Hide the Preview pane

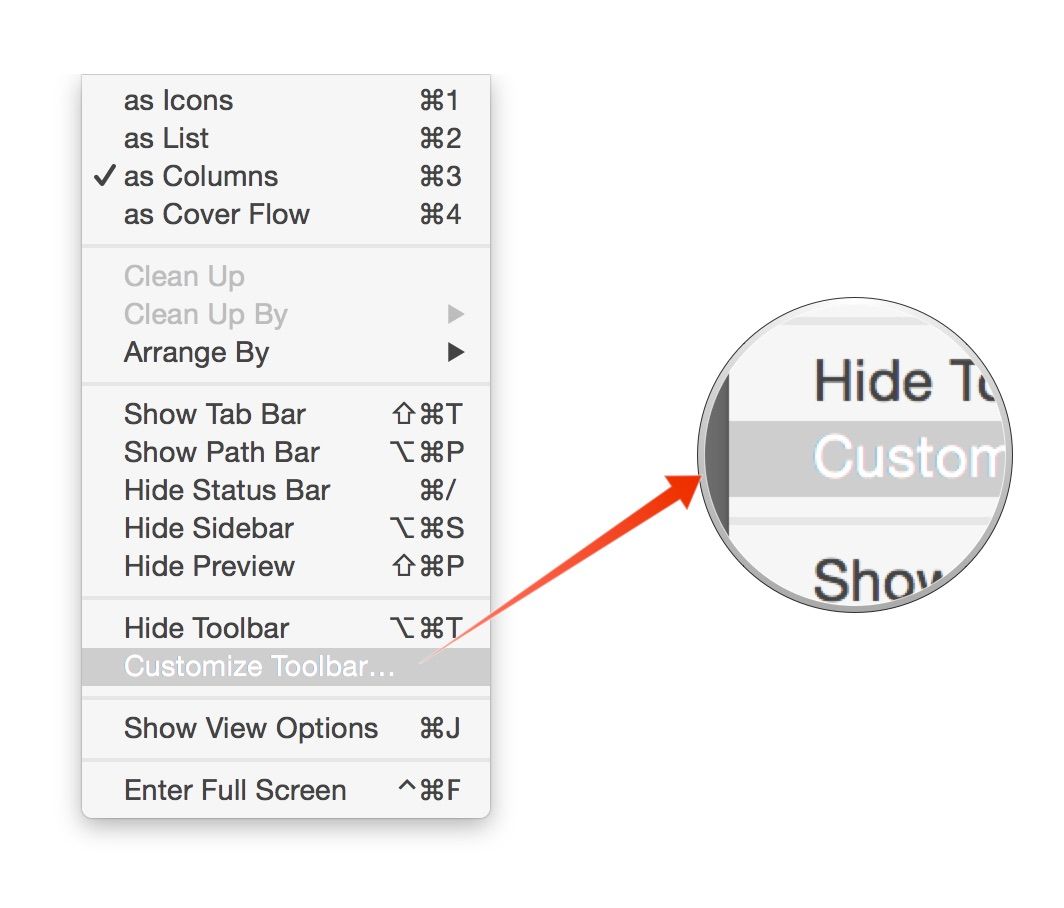(208, 566)
